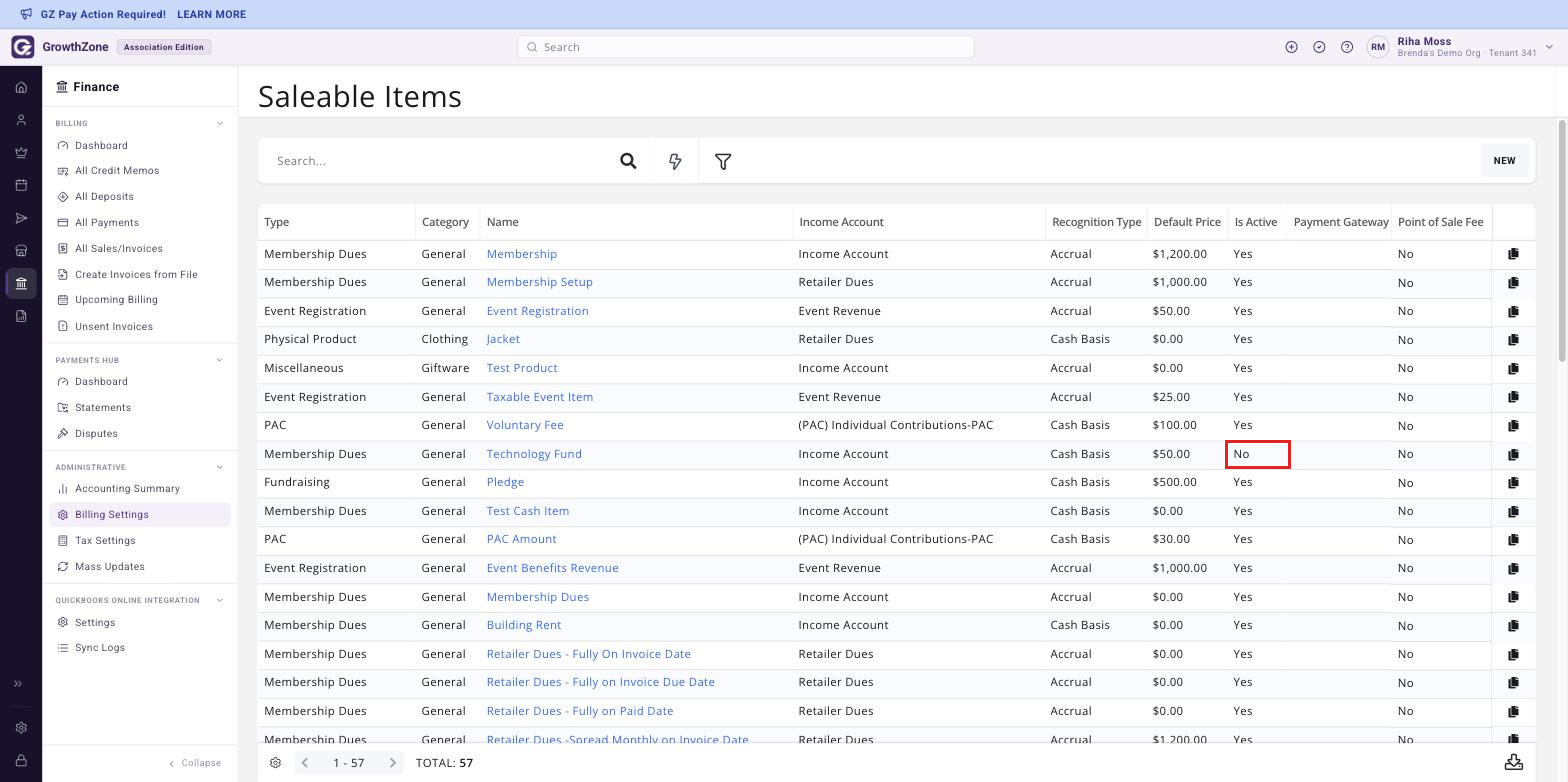Open the Technology Fund item link
The width and height of the screenshot is (1568, 782).
point(534,454)
